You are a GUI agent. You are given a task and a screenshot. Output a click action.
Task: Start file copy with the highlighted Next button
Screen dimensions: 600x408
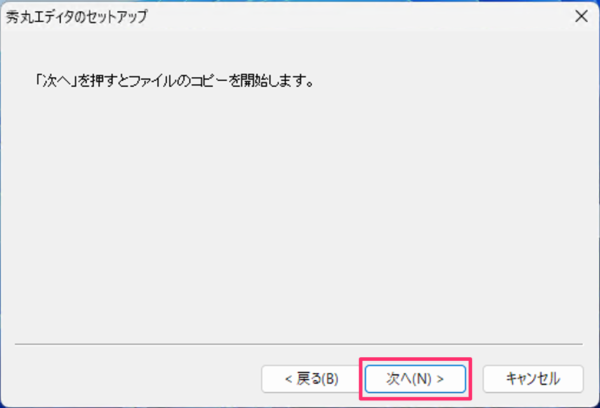click(x=415, y=379)
